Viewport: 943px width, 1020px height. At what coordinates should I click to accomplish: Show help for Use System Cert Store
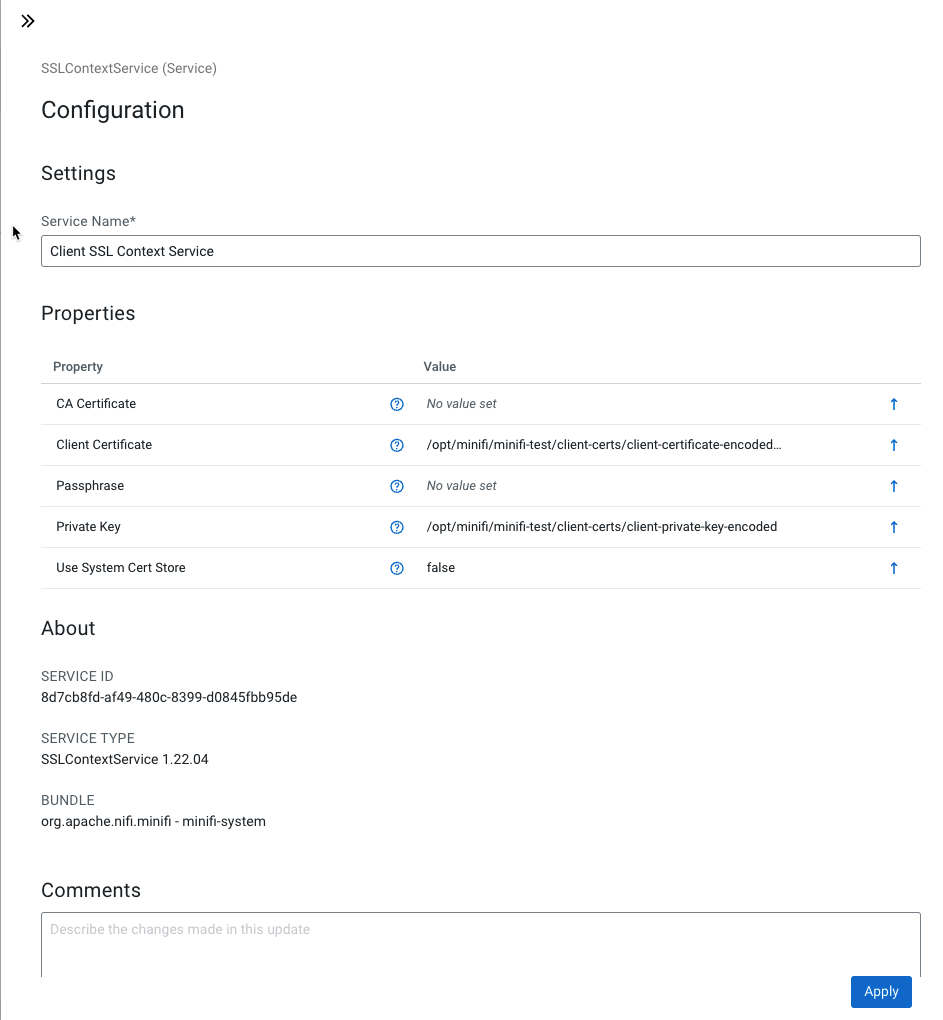[397, 568]
